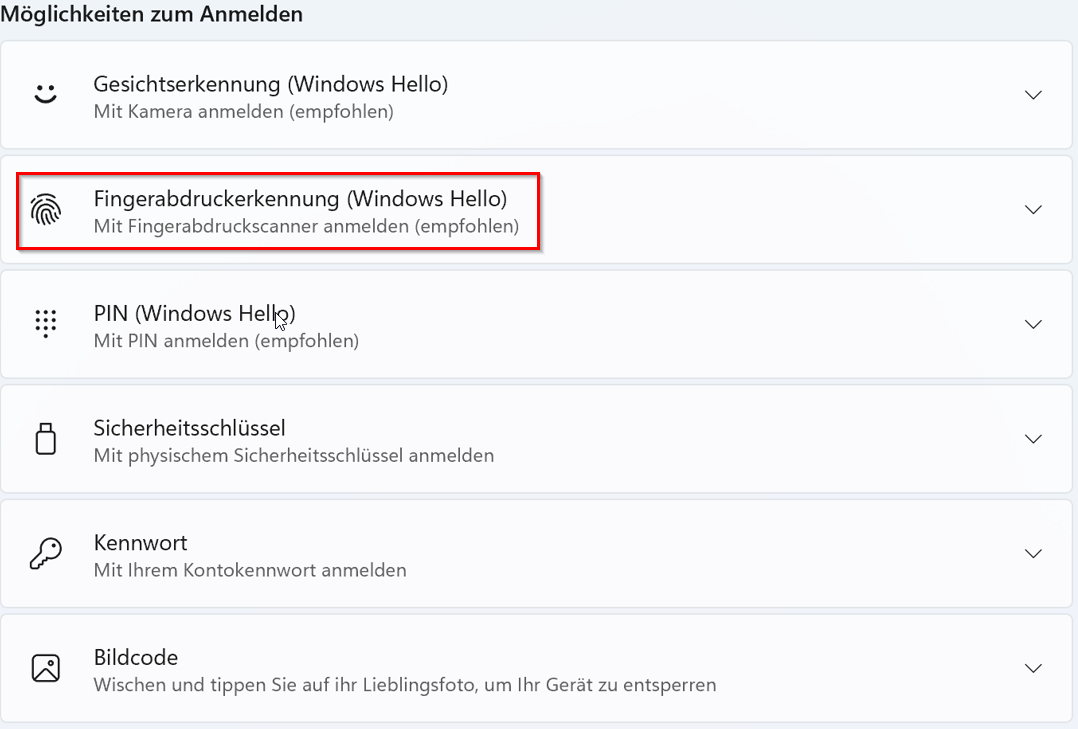Click the 'Möglichkeiten zum Anmelden' heading
The width and height of the screenshot is (1078, 729).
152,14
